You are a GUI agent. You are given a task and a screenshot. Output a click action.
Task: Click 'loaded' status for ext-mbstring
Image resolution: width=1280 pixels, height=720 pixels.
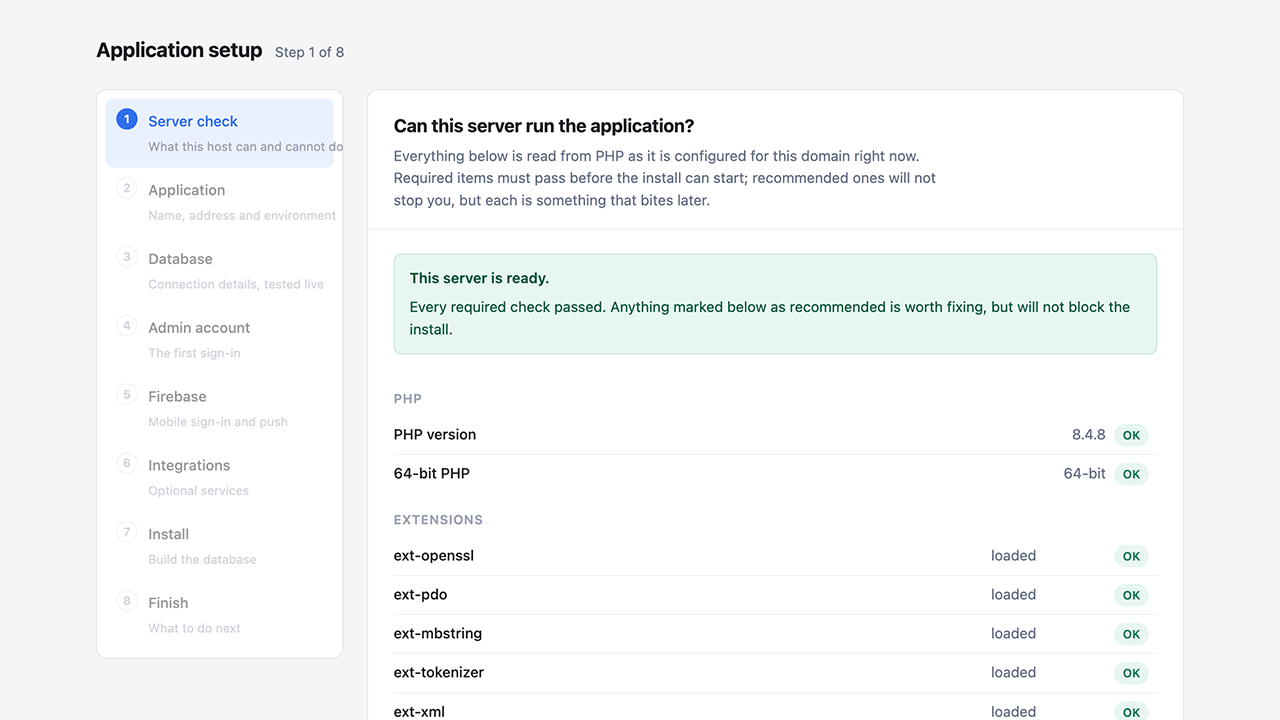click(1013, 634)
